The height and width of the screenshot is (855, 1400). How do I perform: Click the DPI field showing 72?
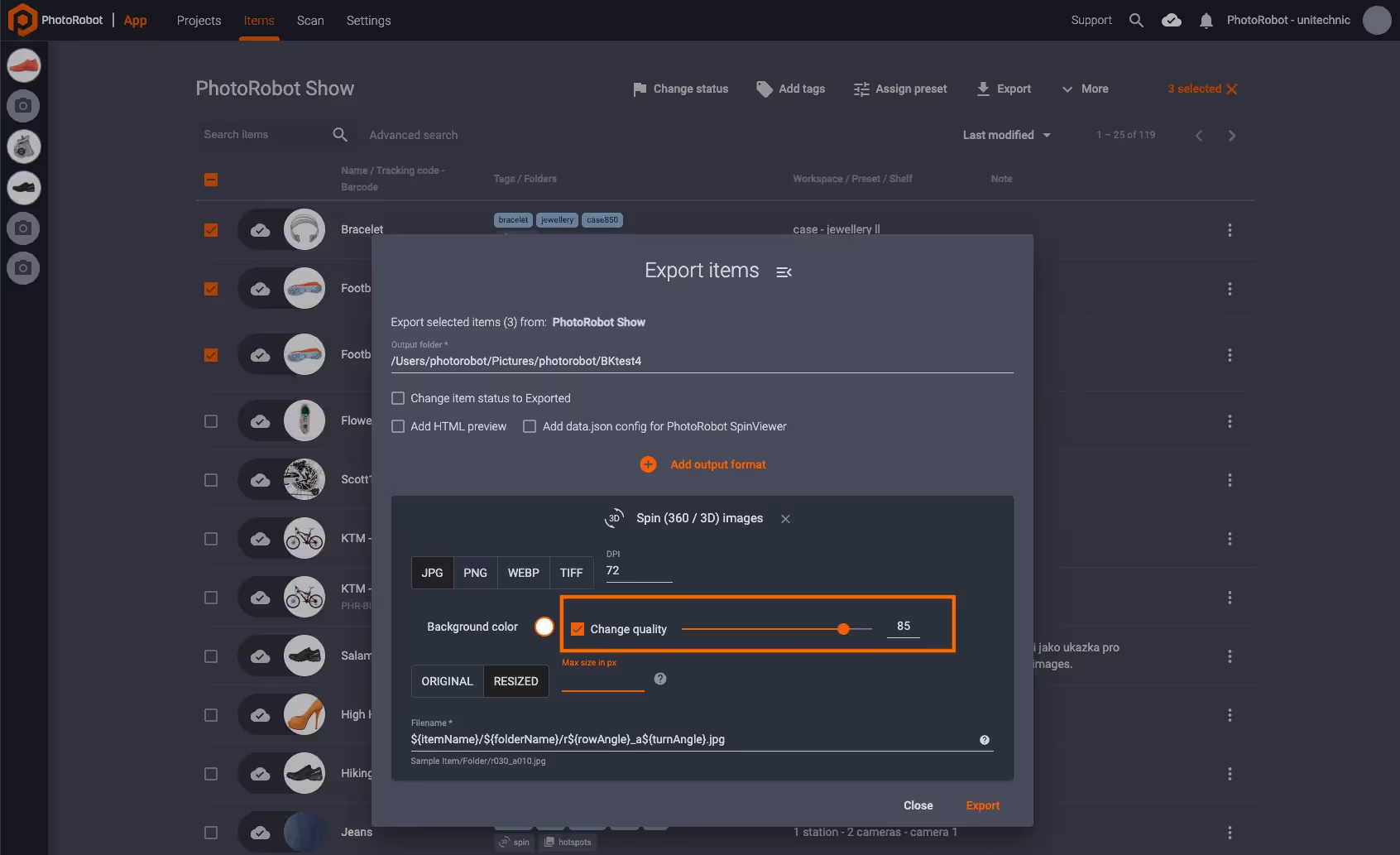click(639, 571)
